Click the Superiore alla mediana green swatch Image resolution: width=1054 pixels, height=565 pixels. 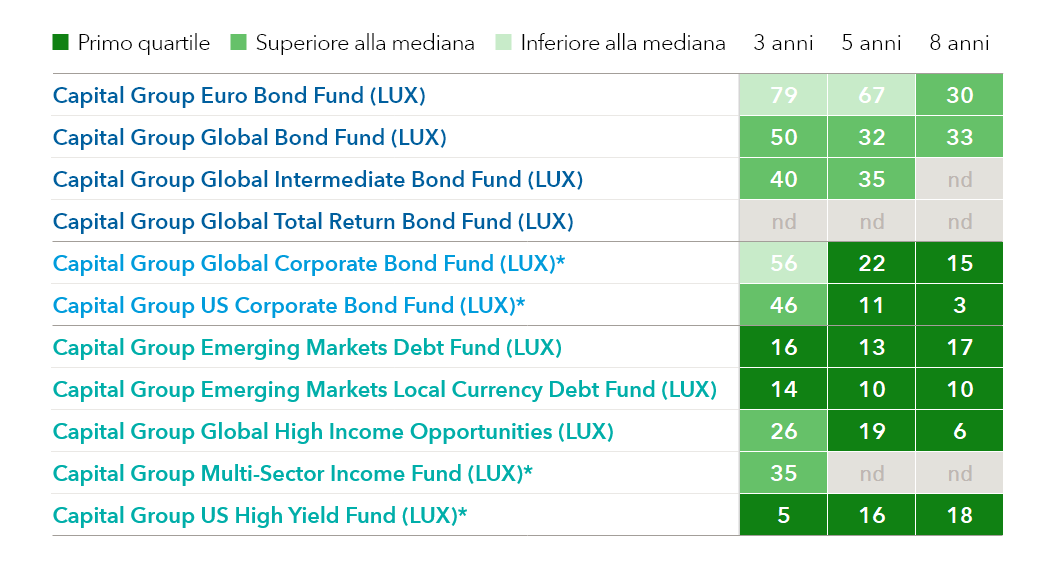(238, 42)
